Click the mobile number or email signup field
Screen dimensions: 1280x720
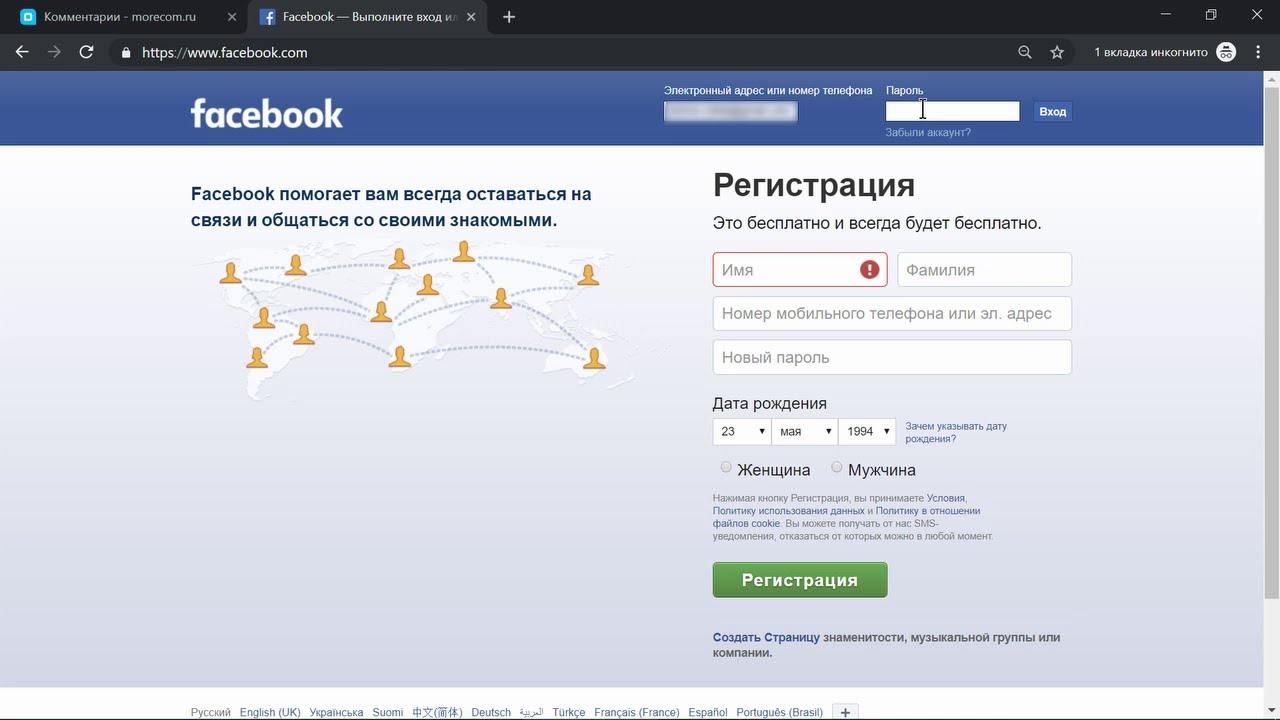(892, 314)
